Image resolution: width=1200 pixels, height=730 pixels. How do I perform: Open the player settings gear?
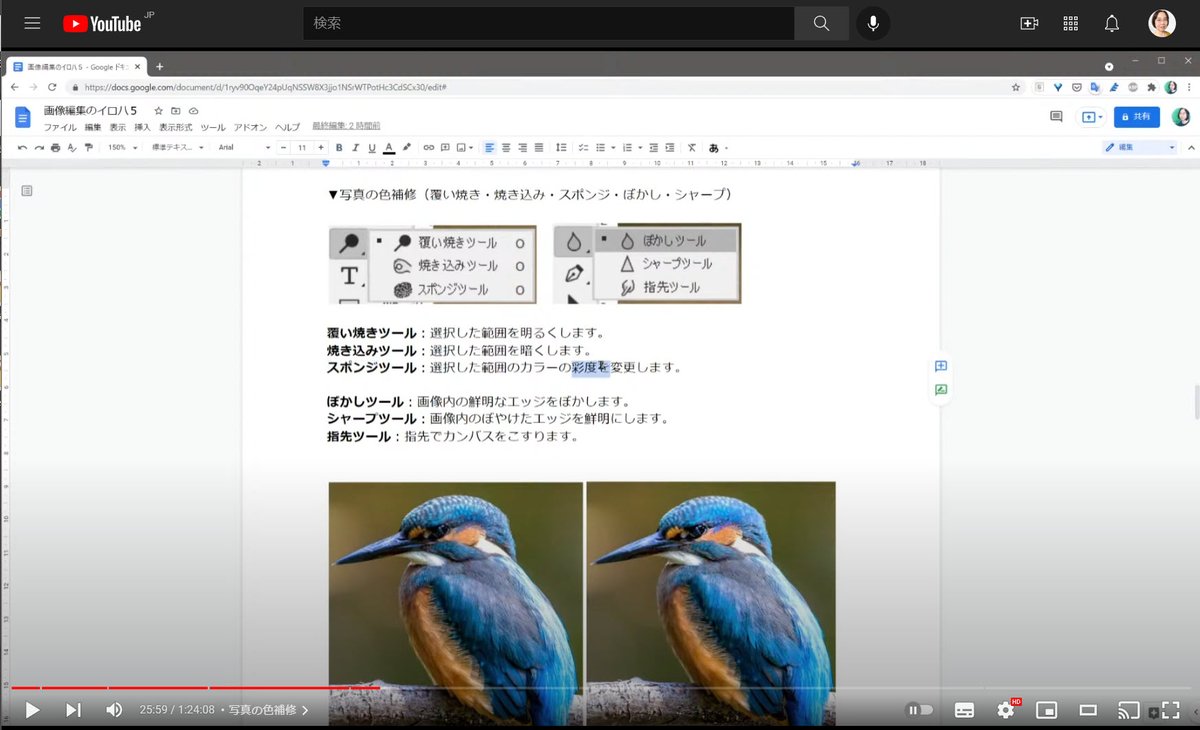(x=1006, y=710)
